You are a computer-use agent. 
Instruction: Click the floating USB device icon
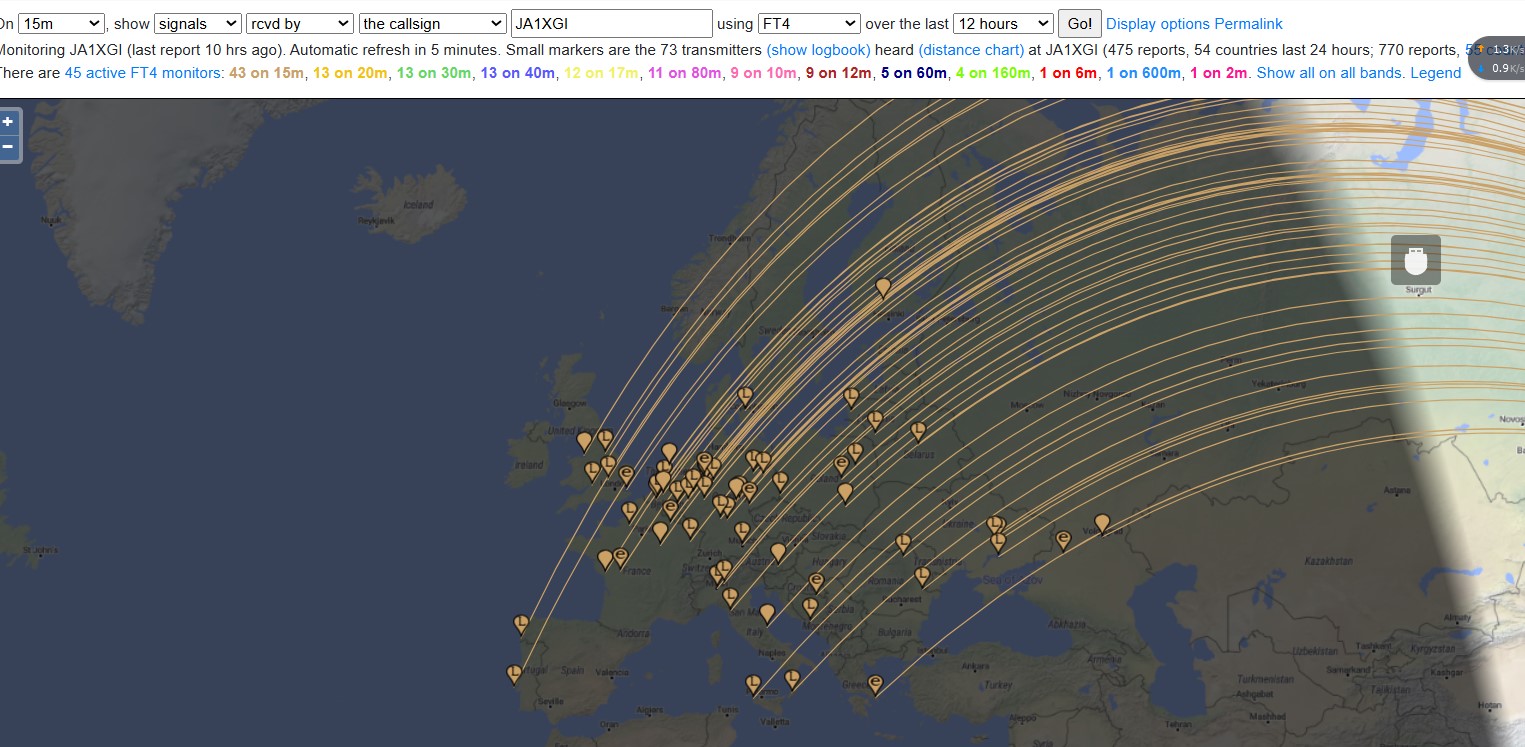pyautogui.click(x=1415, y=260)
